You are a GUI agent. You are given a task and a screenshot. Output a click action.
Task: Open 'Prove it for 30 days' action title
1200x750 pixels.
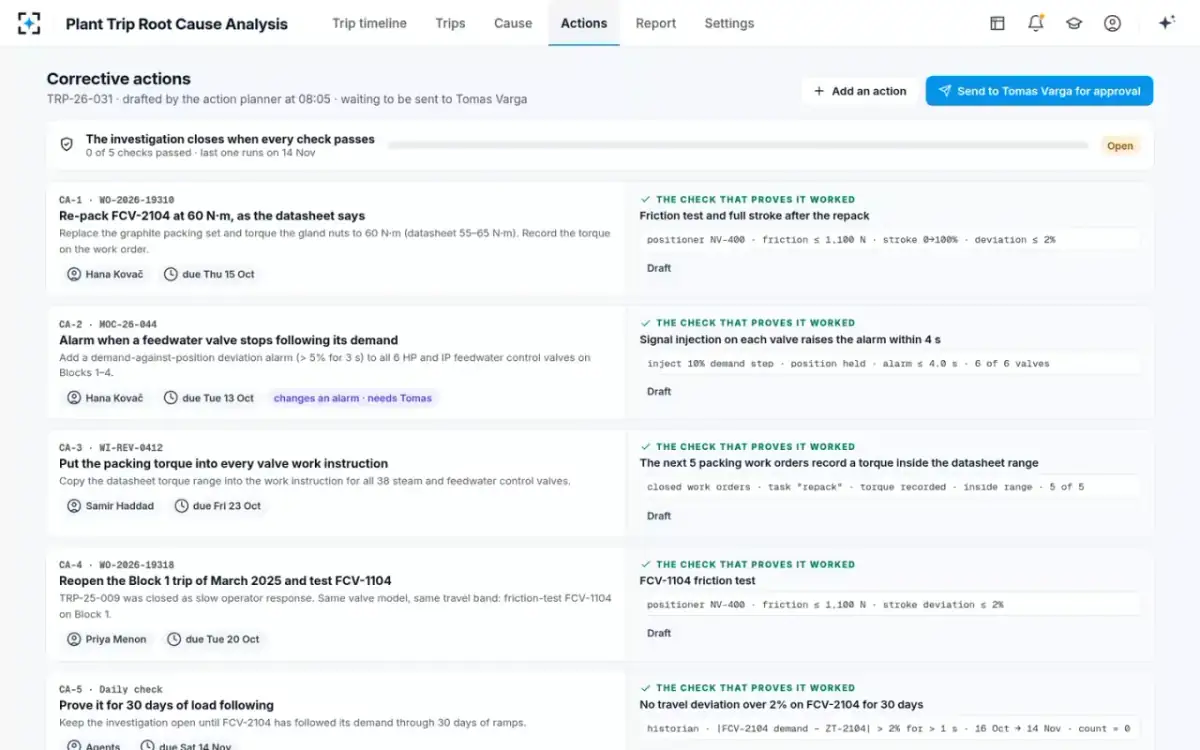coord(166,705)
